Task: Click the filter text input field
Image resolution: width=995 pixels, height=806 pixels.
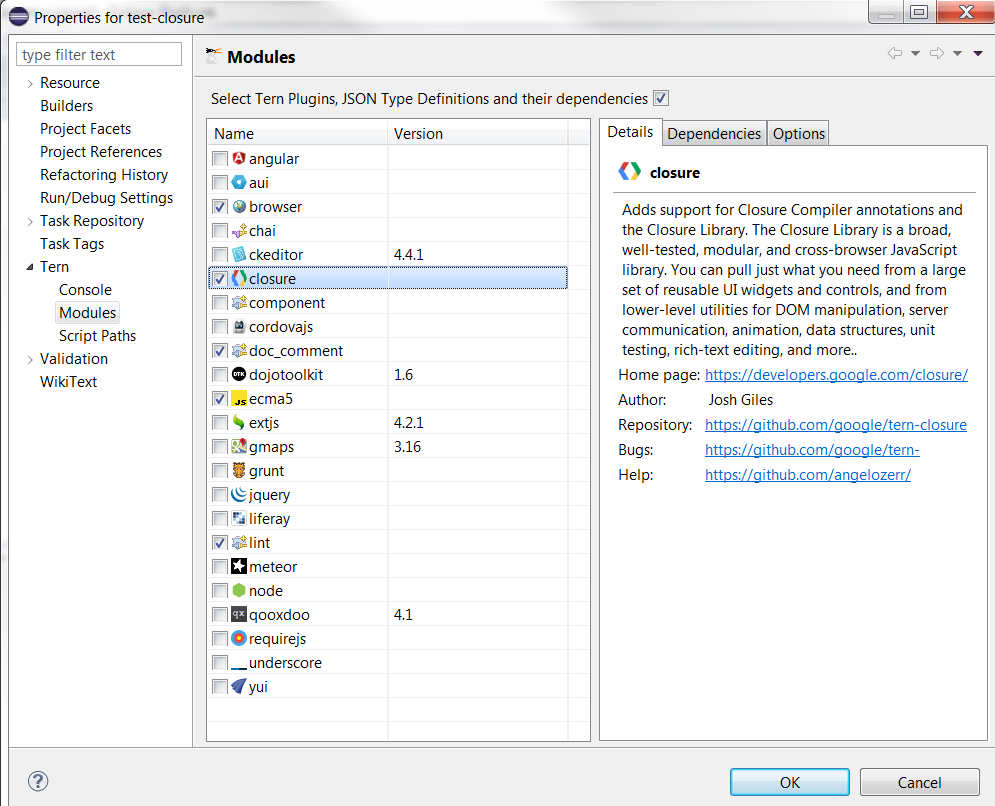Action: pos(98,53)
